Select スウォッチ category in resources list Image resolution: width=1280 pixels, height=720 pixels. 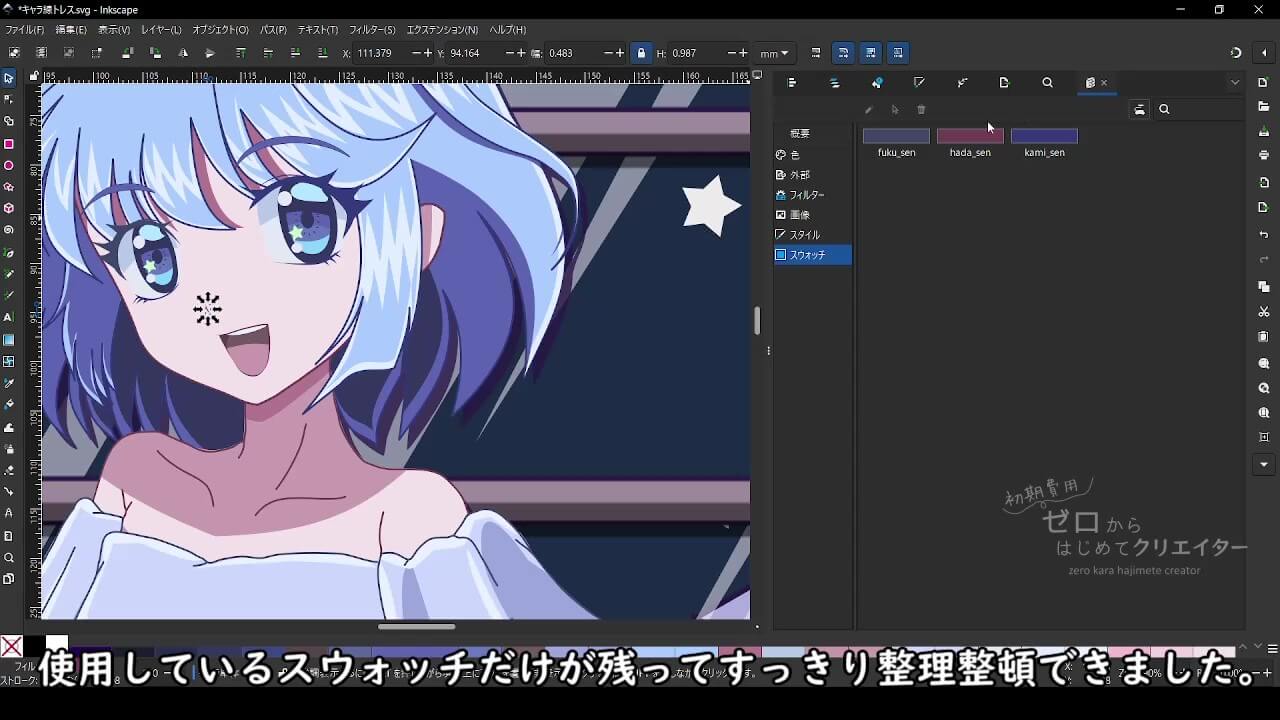tap(813, 255)
